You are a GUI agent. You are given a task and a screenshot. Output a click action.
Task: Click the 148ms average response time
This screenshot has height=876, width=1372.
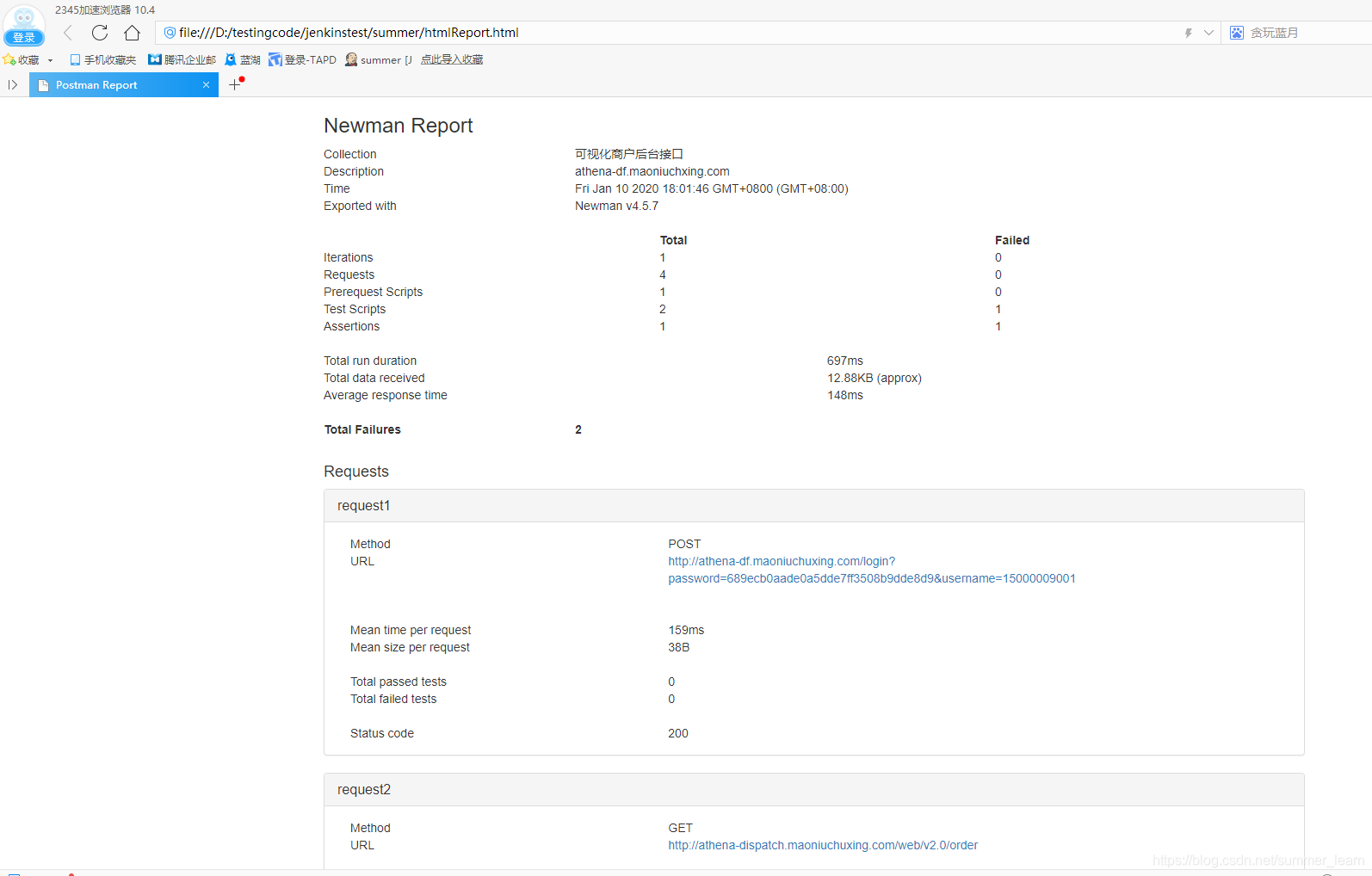tap(845, 395)
